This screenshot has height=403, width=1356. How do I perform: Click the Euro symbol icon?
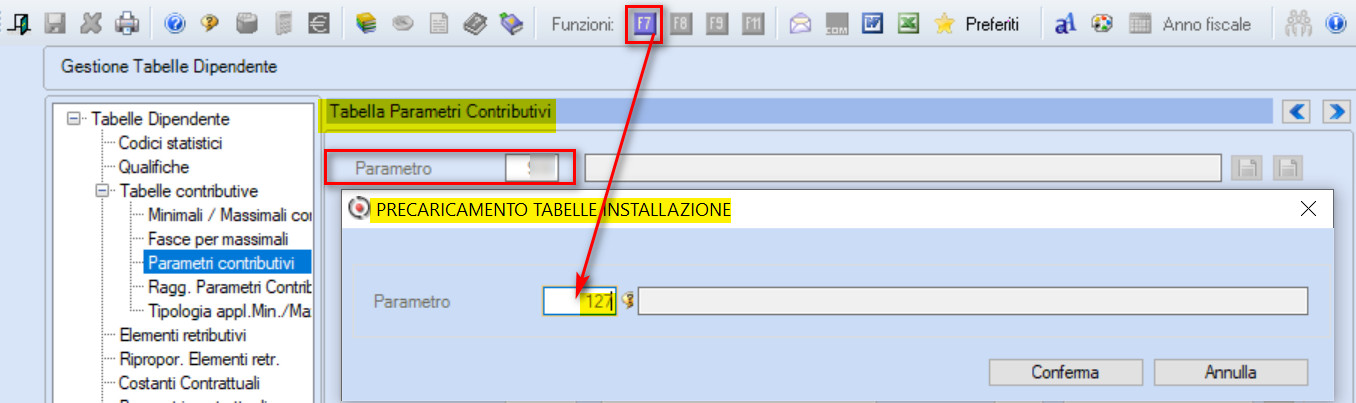coord(320,22)
